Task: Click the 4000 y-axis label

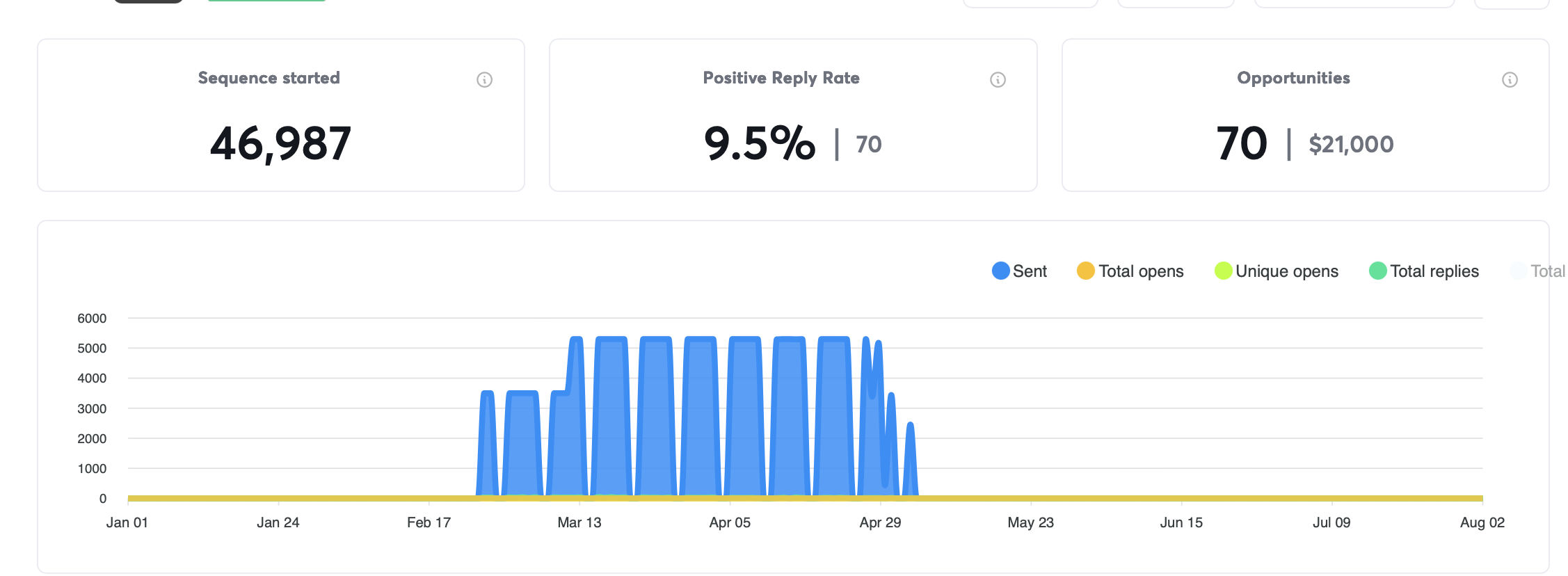Action: pyautogui.click(x=92, y=378)
